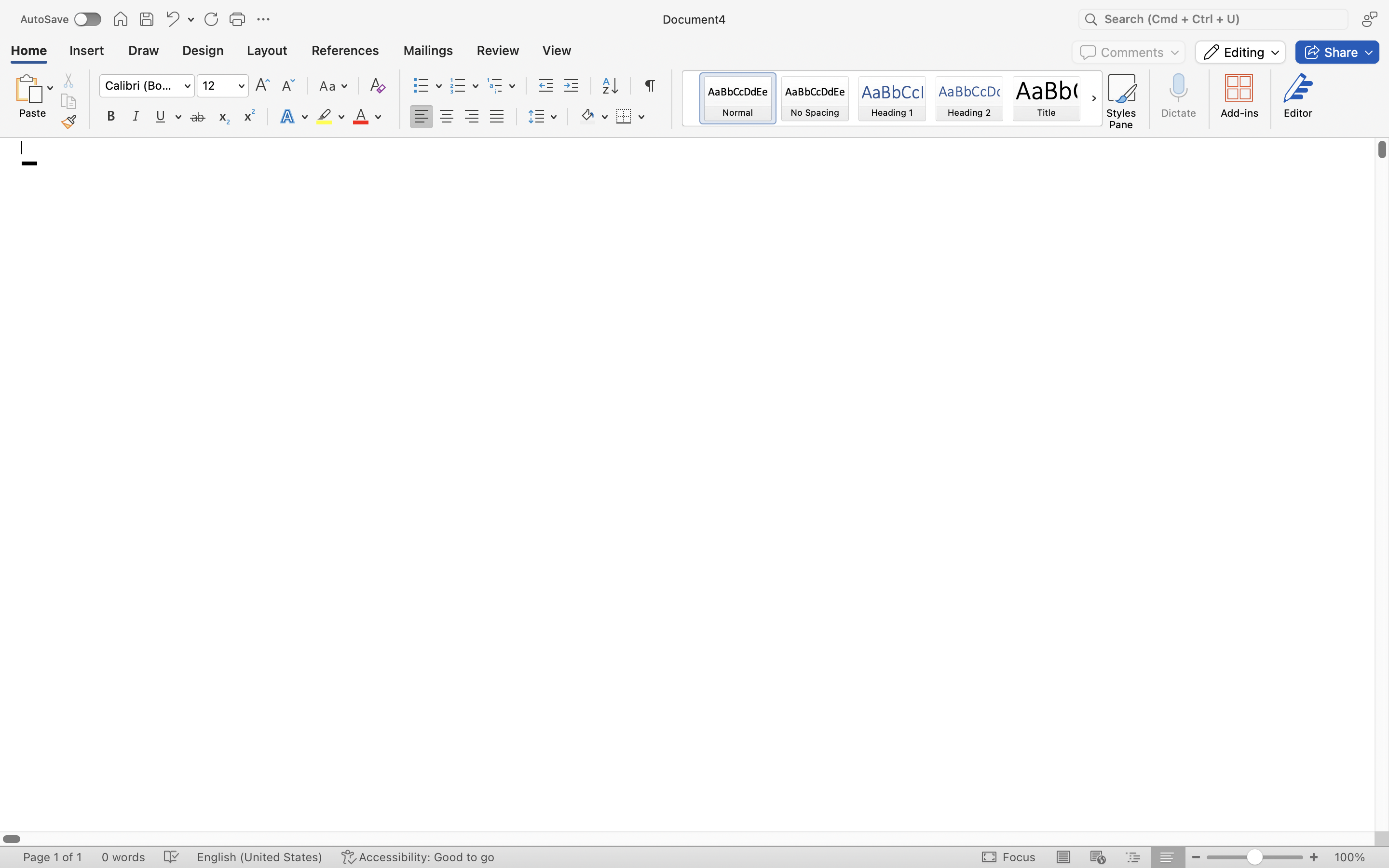
Task: Toggle the AutoSave switch
Action: coord(87,19)
